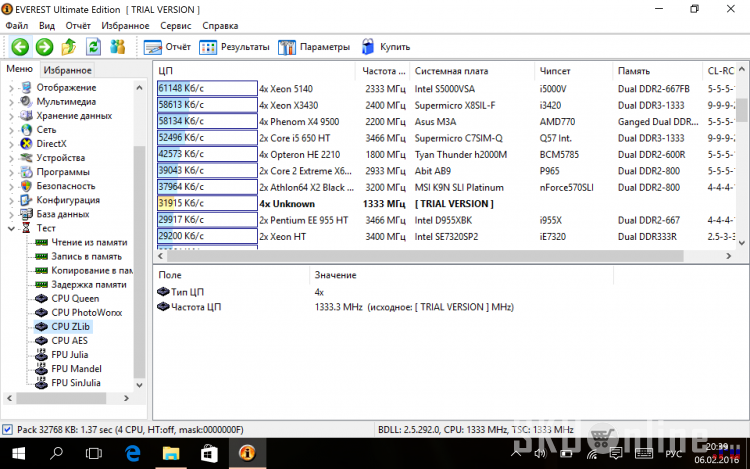The image size is (750, 469).
Task: Select the База данных tree icon
Action: 26,214
